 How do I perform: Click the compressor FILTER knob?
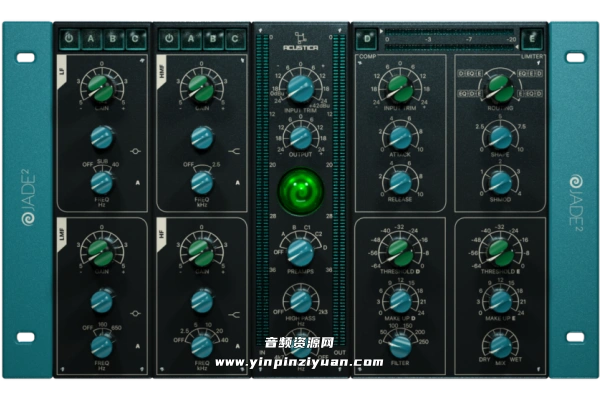pos(400,346)
